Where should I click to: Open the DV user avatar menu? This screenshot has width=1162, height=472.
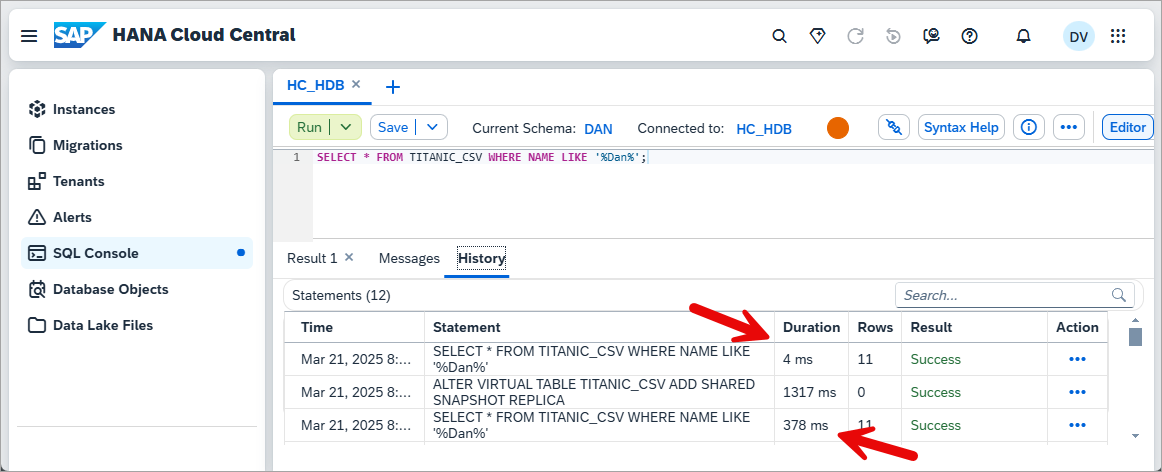1078,36
